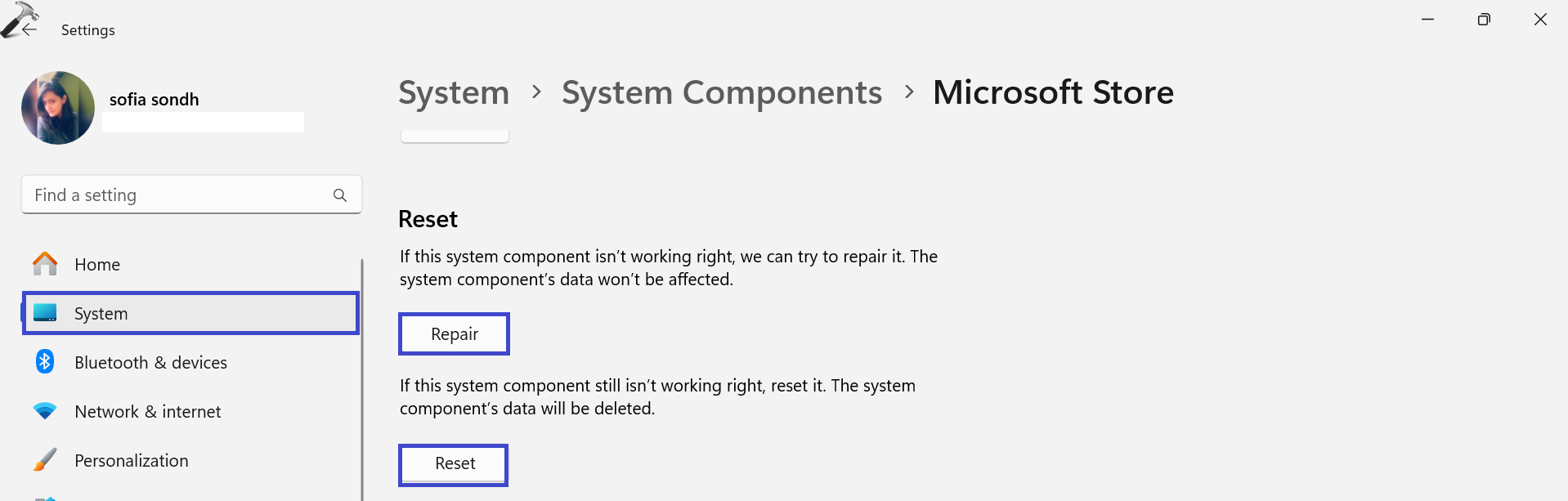
Task: Minimize the Settings window
Action: (x=1427, y=20)
